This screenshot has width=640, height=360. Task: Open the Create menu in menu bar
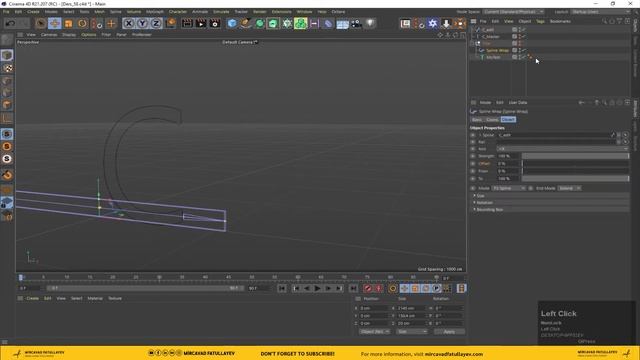33,12
